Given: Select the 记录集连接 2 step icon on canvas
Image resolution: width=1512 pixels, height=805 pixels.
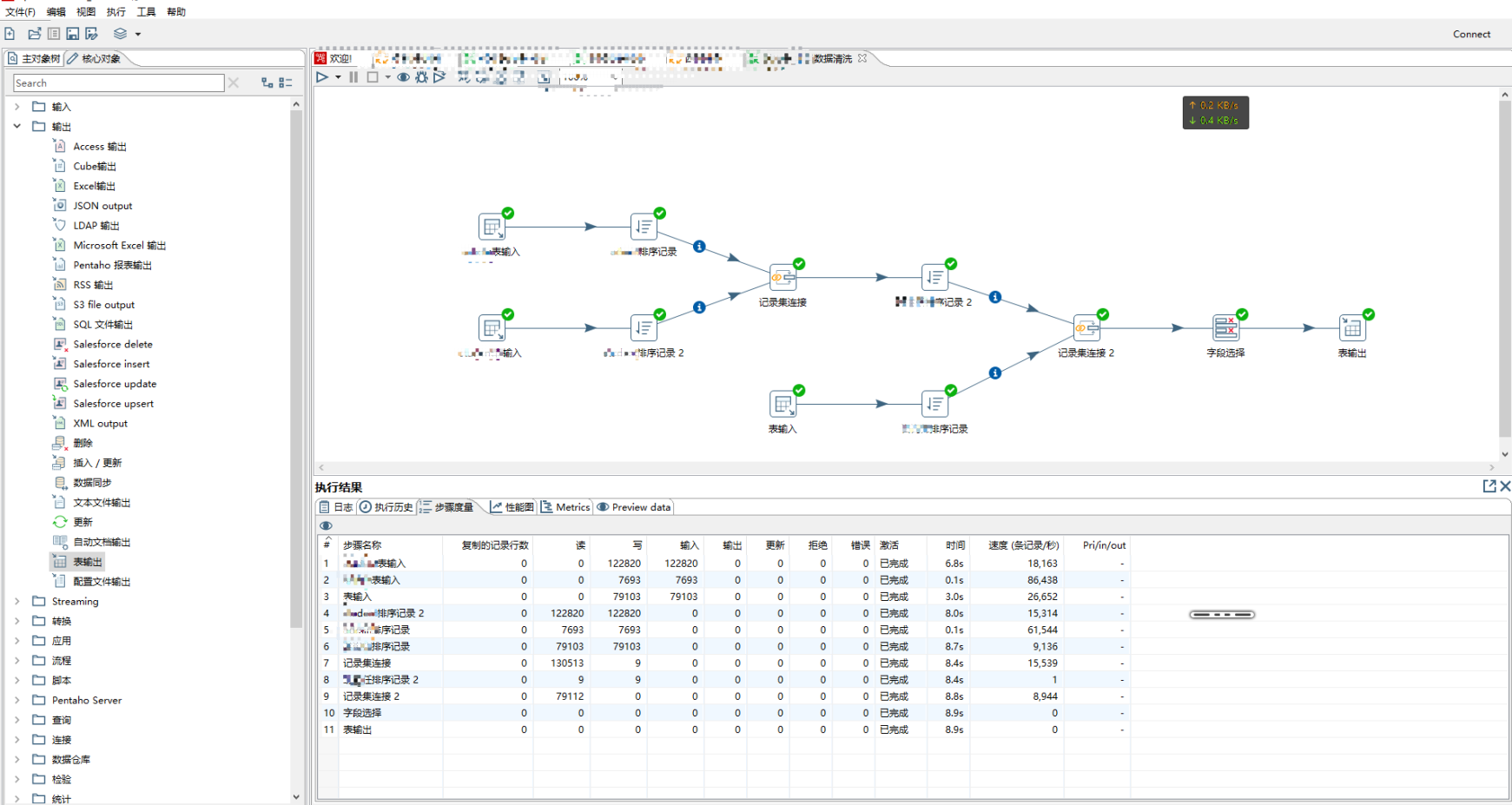Looking at the screenshot, I should [x=1086, y=328].
